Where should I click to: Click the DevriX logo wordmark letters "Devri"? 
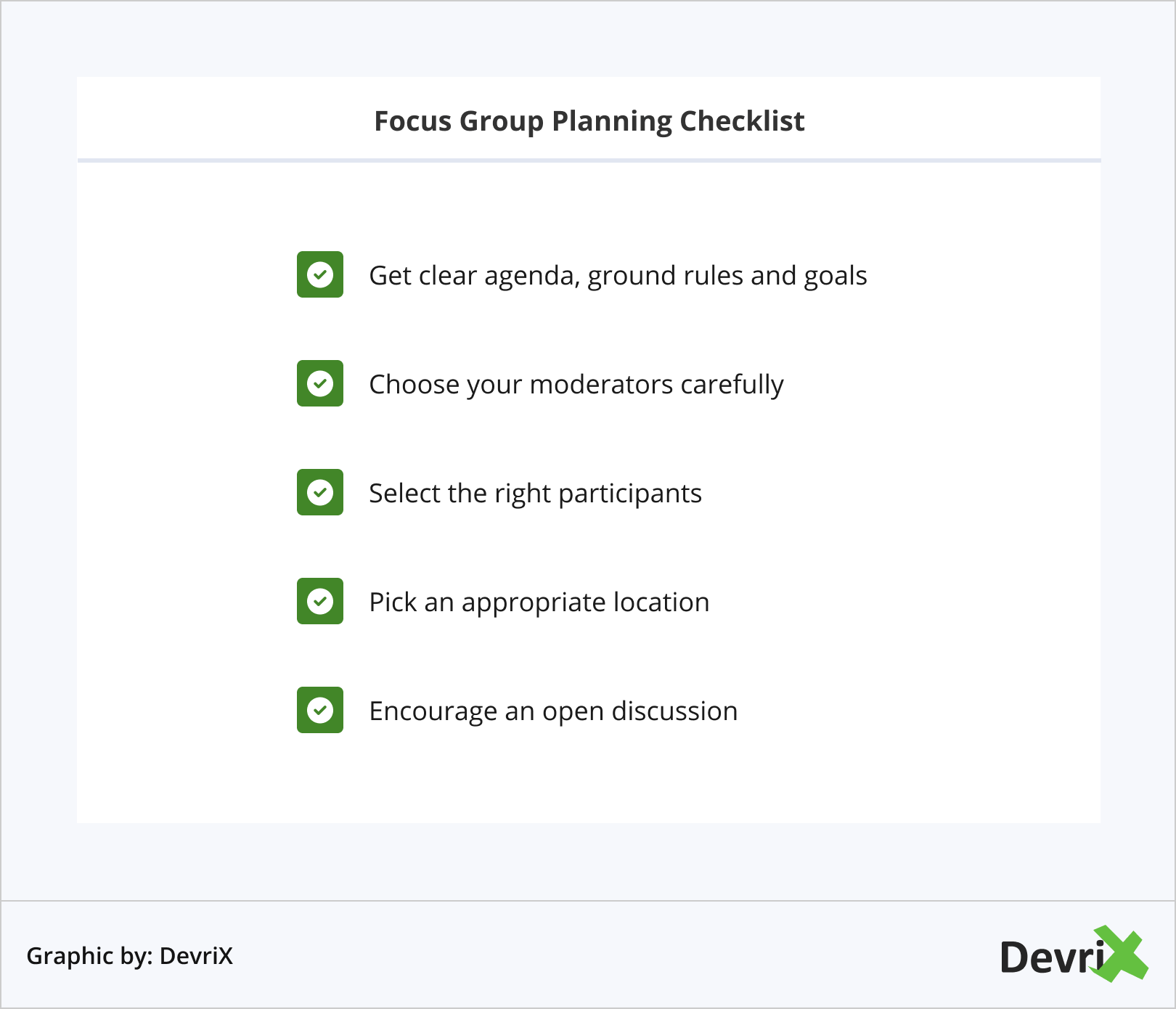[x=1051, y=957]
